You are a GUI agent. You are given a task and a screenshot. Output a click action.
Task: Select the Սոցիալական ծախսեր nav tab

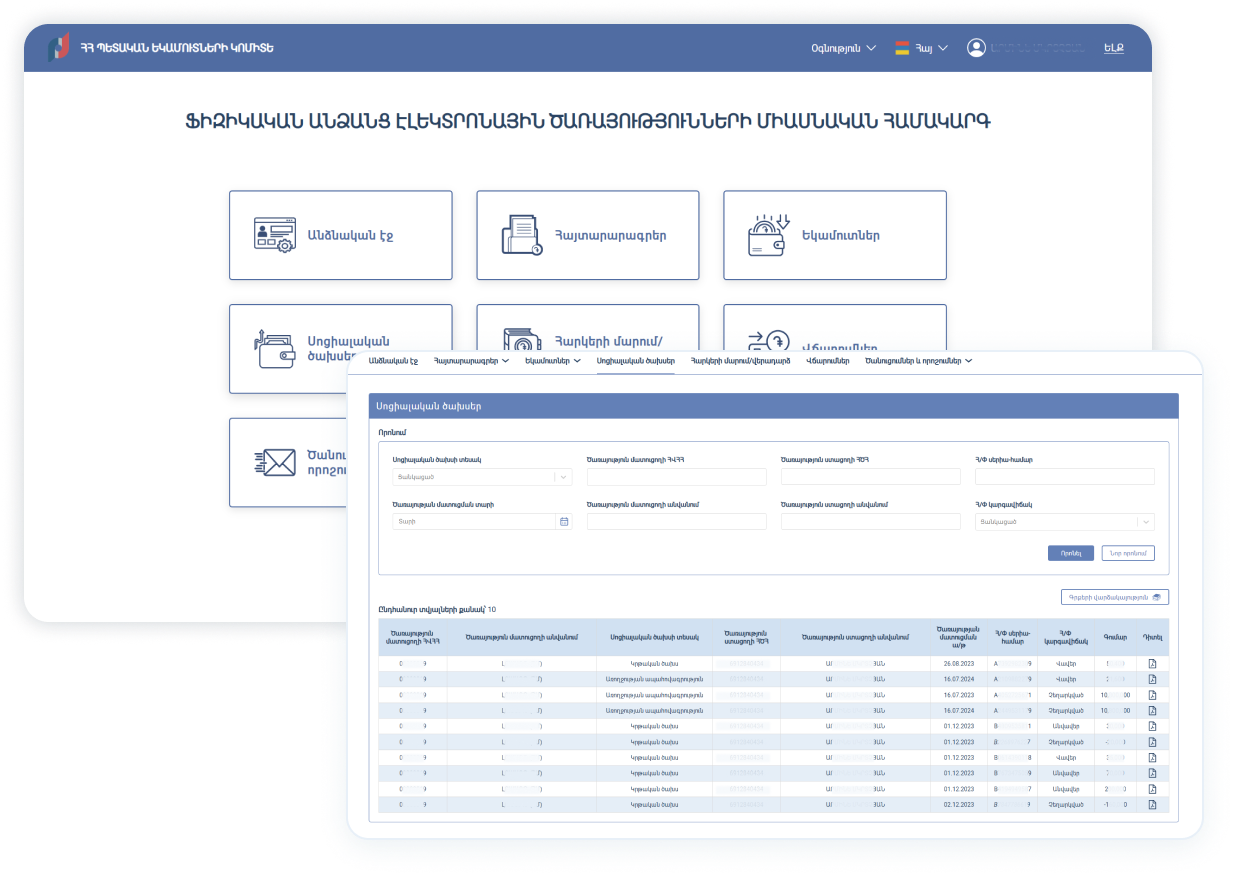click(635, 360)
